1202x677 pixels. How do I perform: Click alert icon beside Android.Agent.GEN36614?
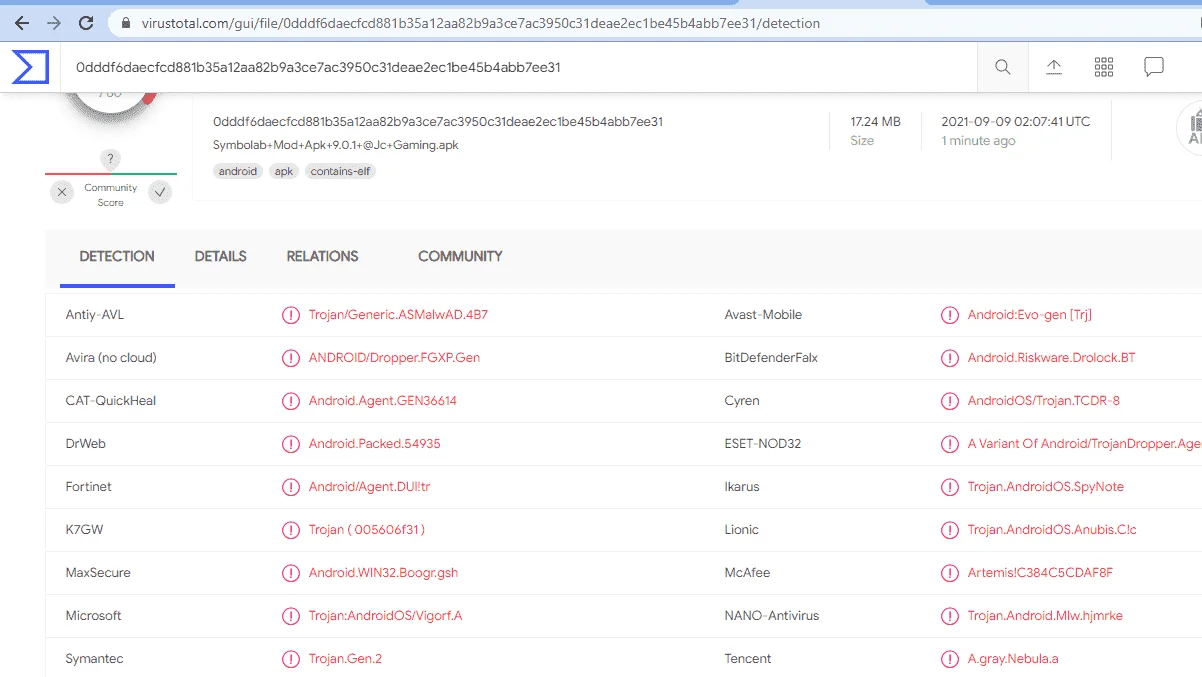[x=290, y=401]
